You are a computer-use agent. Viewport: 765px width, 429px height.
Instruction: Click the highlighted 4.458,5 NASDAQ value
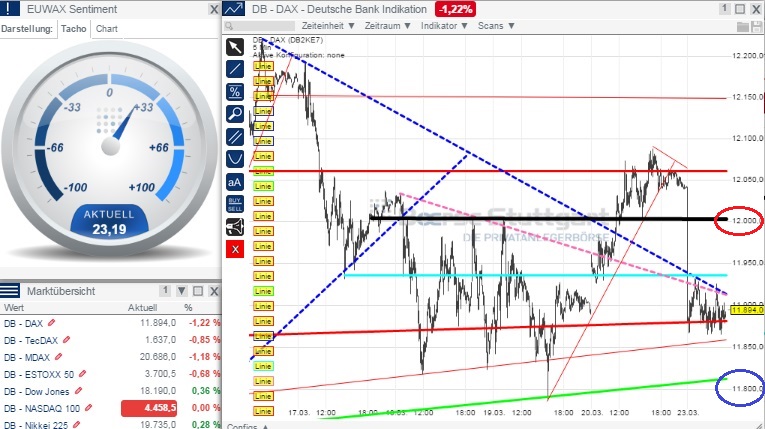tap(149, 408)
